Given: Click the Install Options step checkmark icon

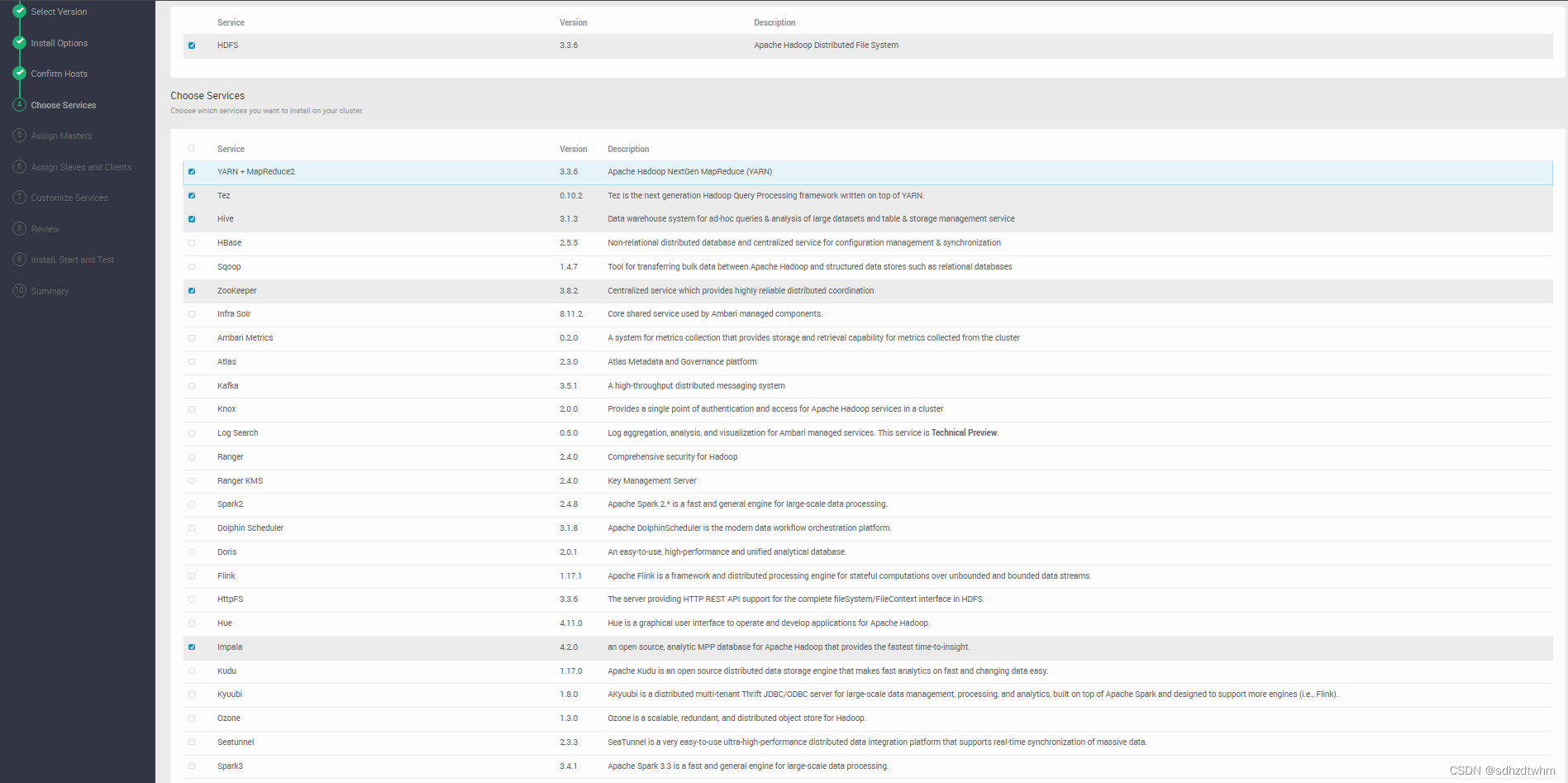Looking at the screenshot, I should click(19, 42).
